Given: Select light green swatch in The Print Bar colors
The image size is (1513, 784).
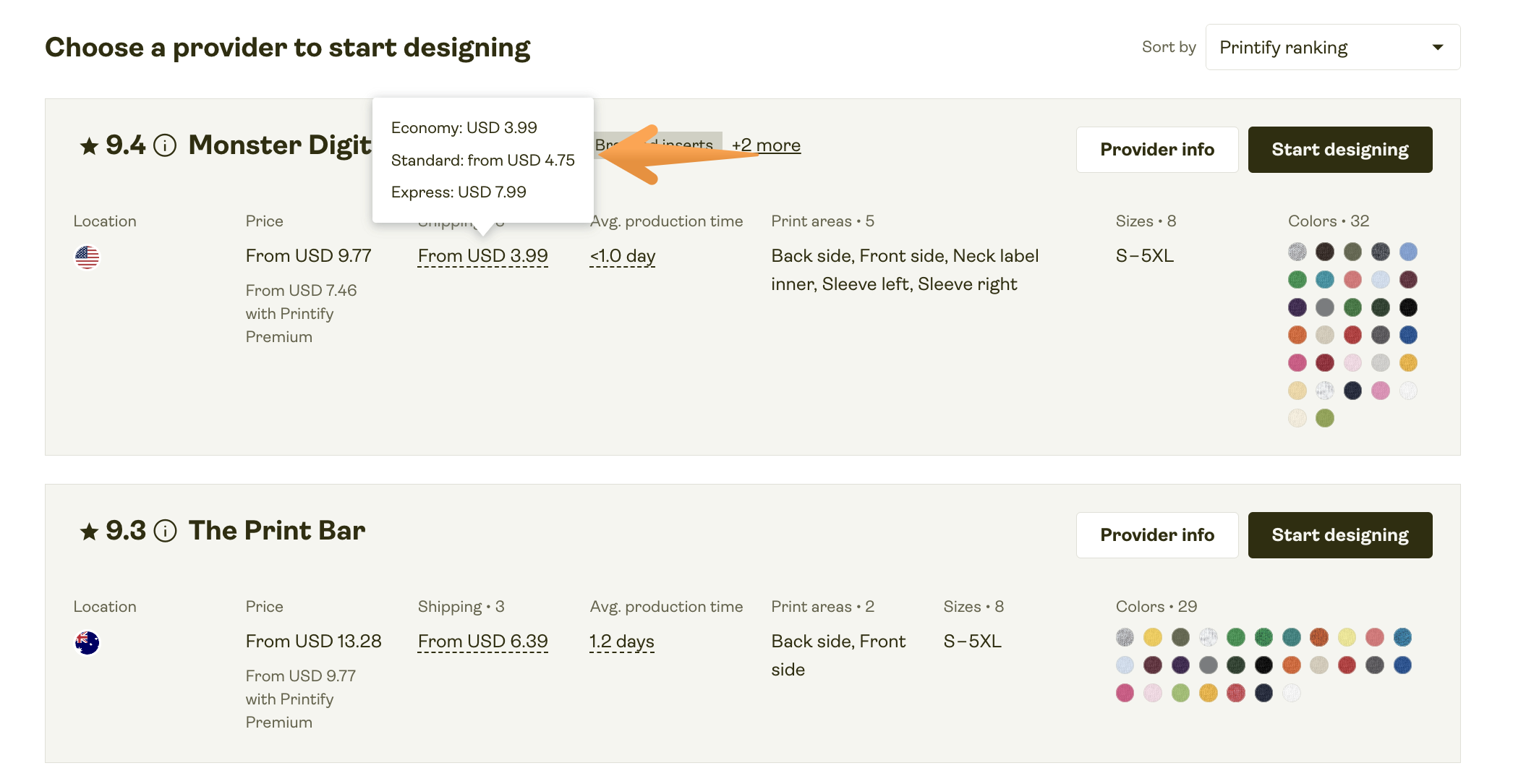Looking at the screenshot, I should [1180, 693].
